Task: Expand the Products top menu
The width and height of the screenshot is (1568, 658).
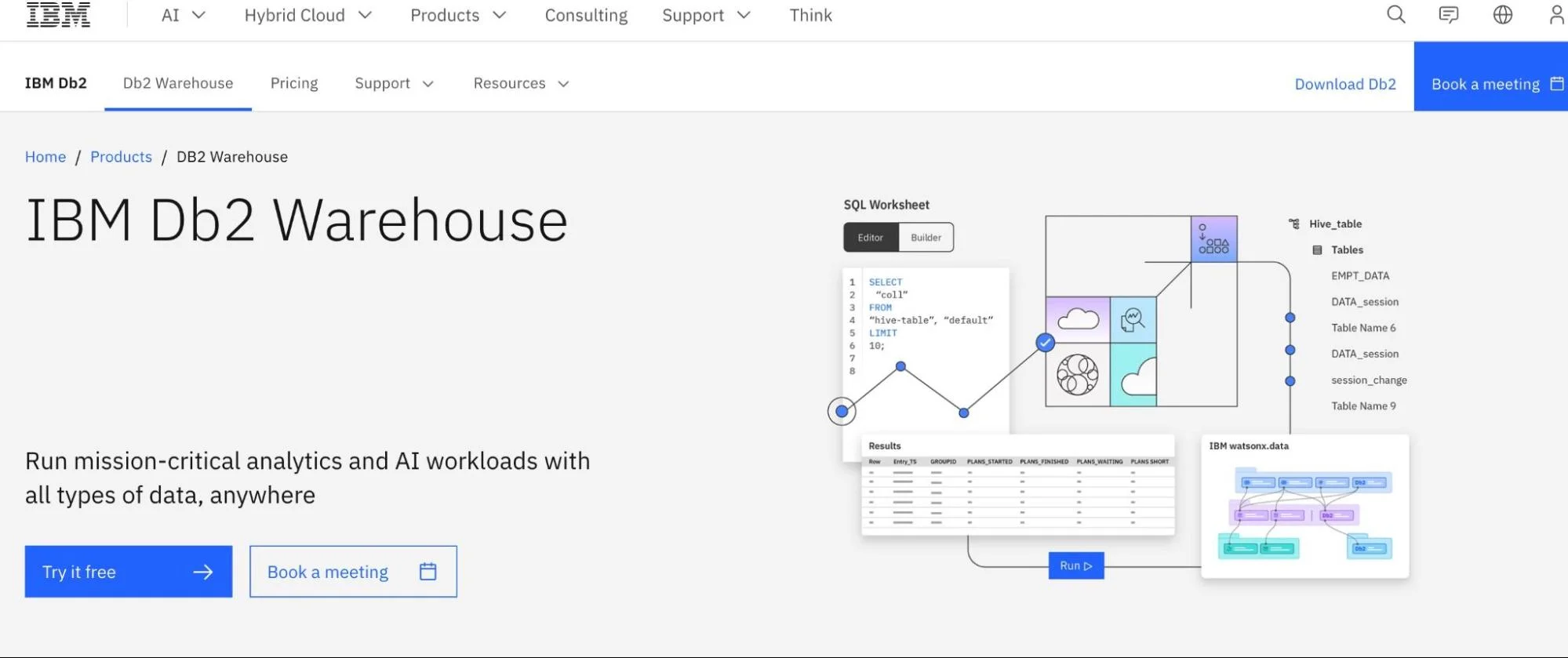Action: 458,16
